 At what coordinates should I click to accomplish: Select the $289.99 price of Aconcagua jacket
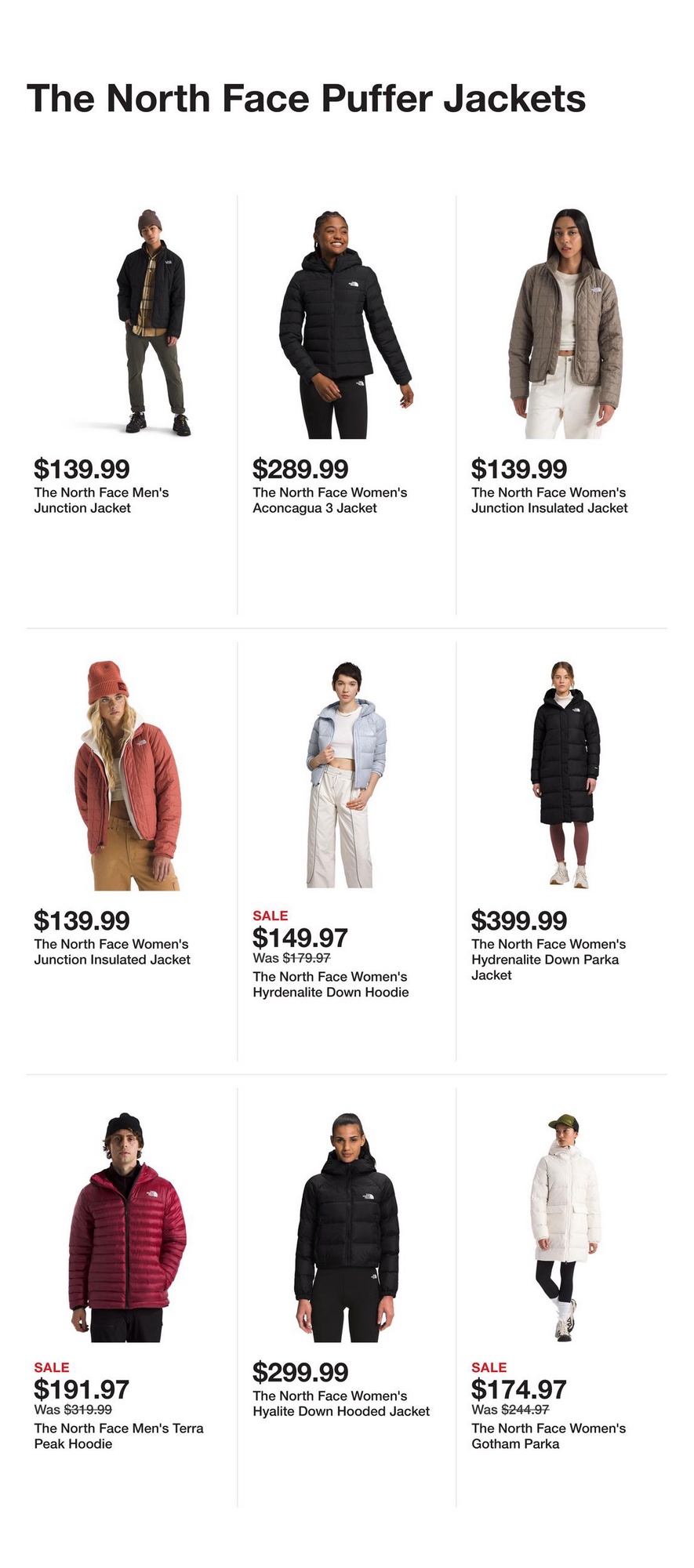(x=300, y=469)
